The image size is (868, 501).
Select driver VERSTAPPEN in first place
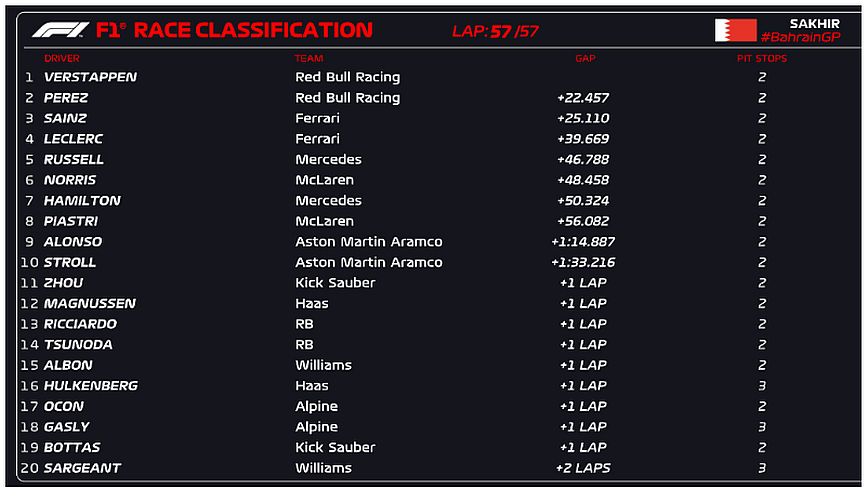click(x=90, y=77)
